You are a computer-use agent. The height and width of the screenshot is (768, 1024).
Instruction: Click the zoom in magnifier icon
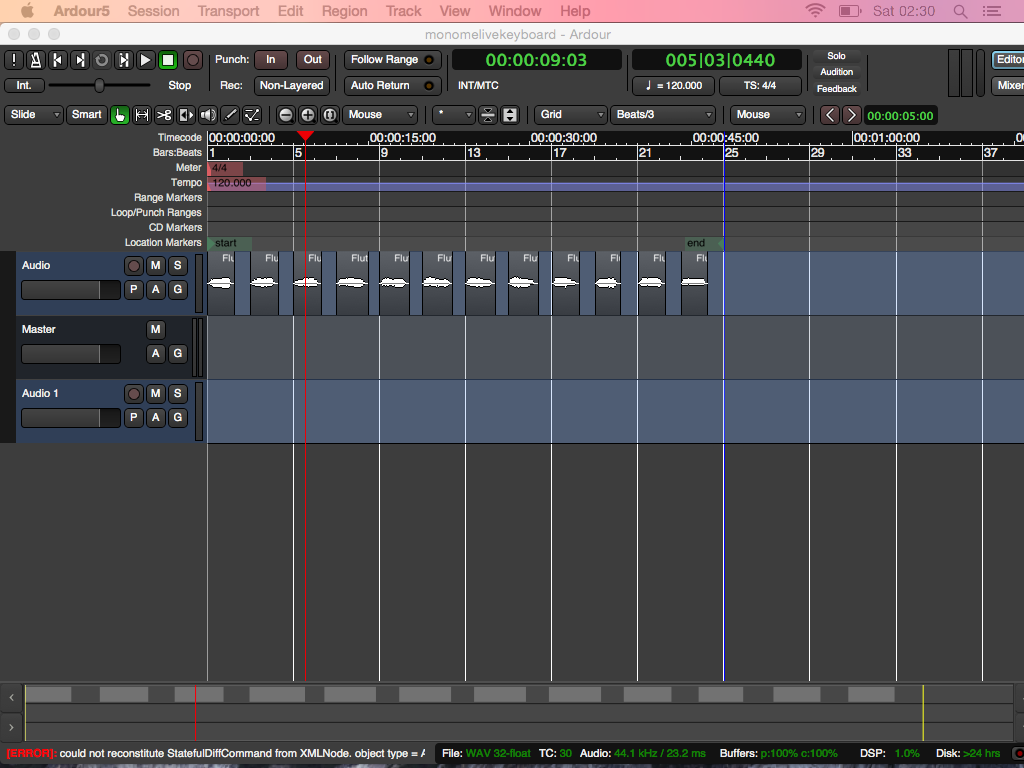308,115
